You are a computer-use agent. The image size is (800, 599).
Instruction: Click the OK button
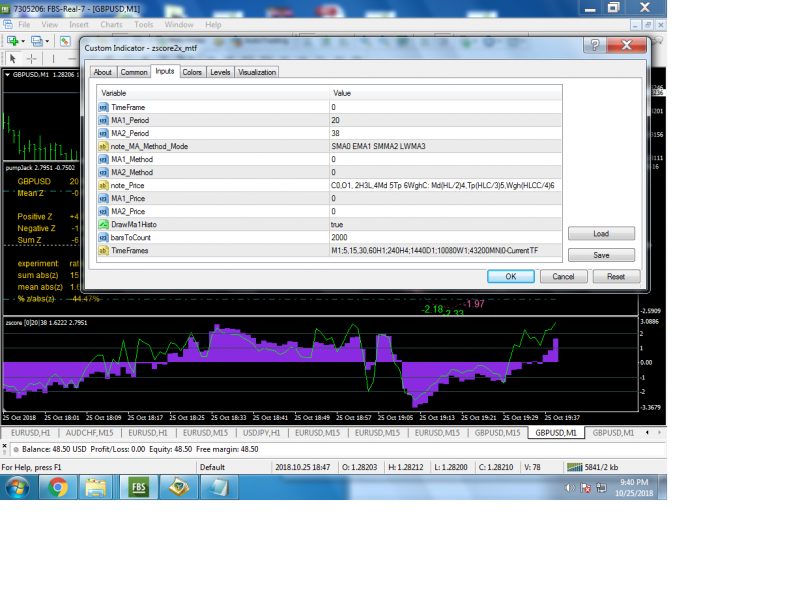[x=511, y=277]
